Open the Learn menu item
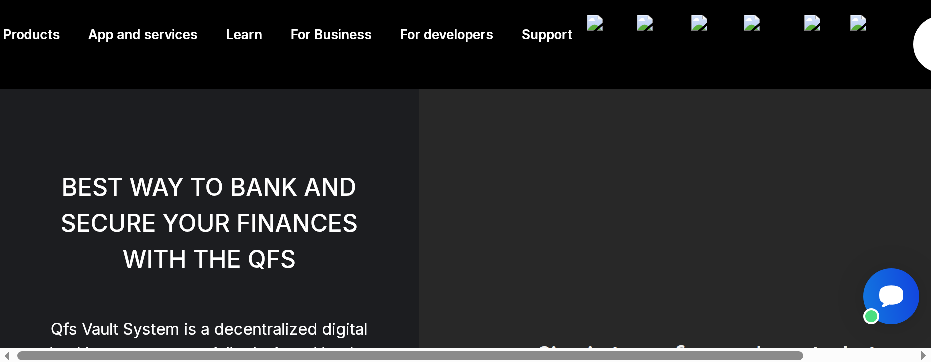This screenshot has width=931, height=362. point(244,34)
